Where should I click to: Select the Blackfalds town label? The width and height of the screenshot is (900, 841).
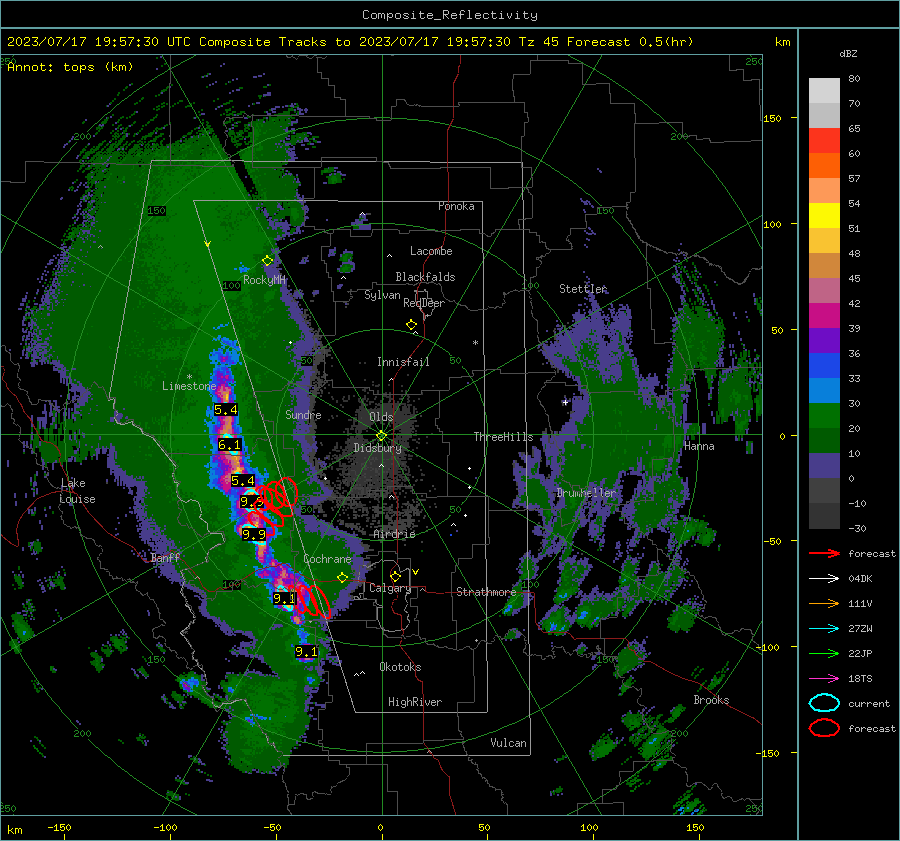pos(425,277)
